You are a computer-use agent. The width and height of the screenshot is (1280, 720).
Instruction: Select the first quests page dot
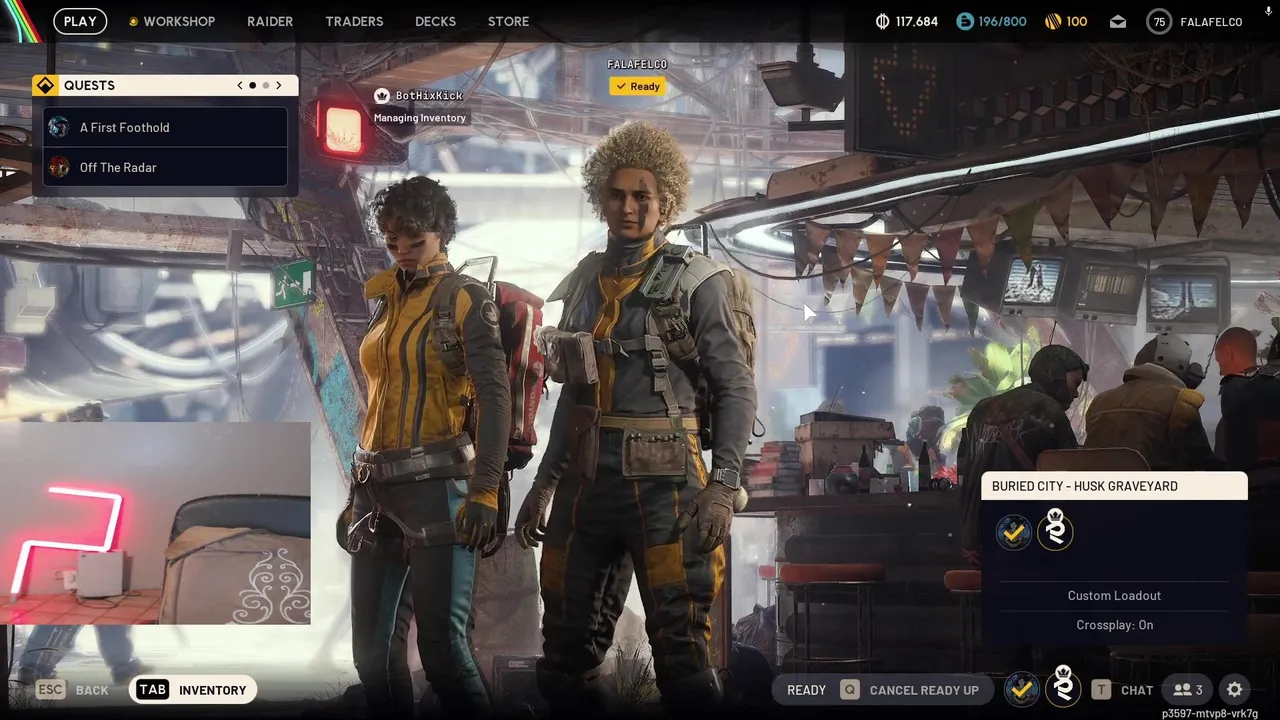(252, 85)
